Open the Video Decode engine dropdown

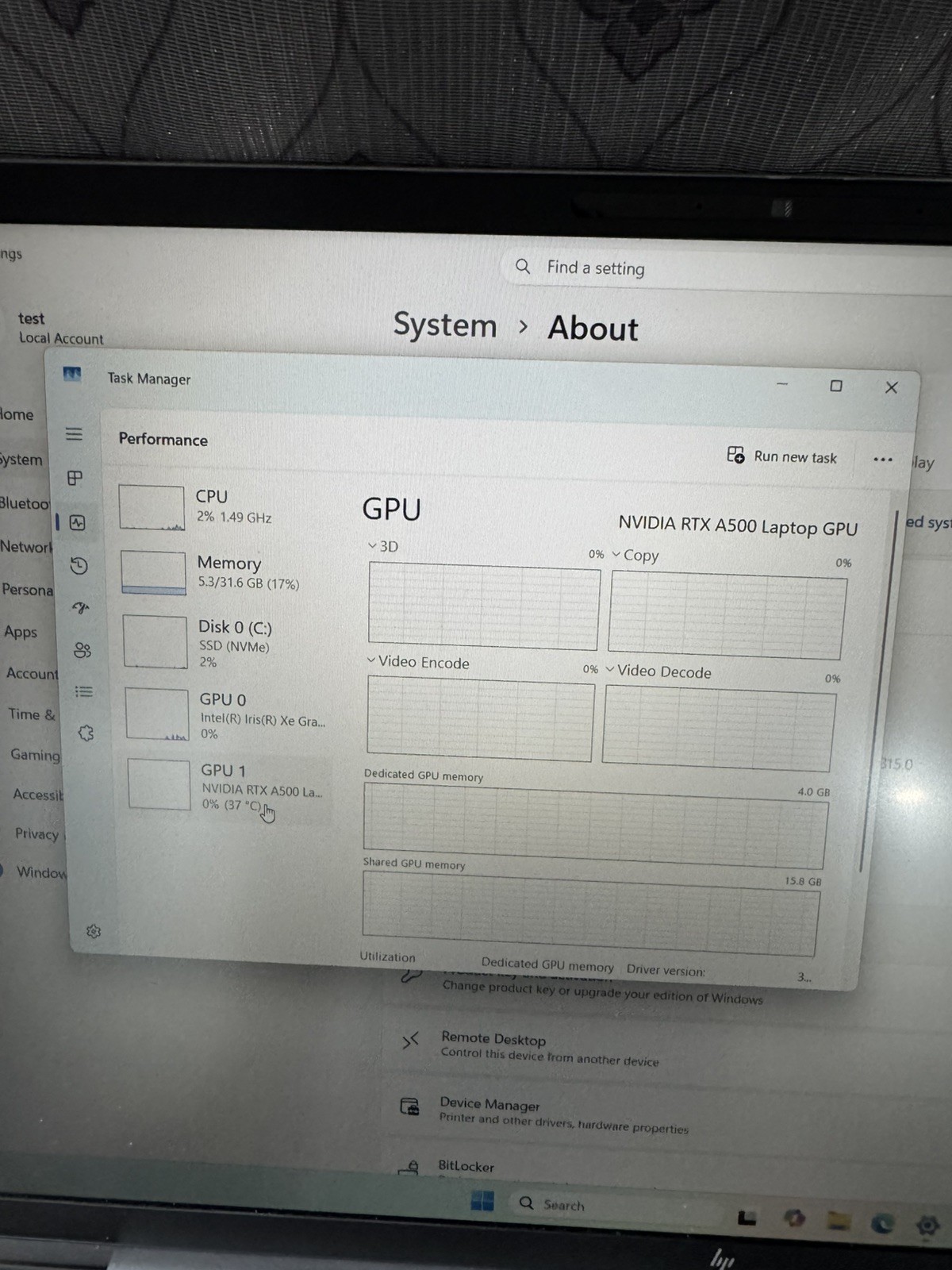658,671
